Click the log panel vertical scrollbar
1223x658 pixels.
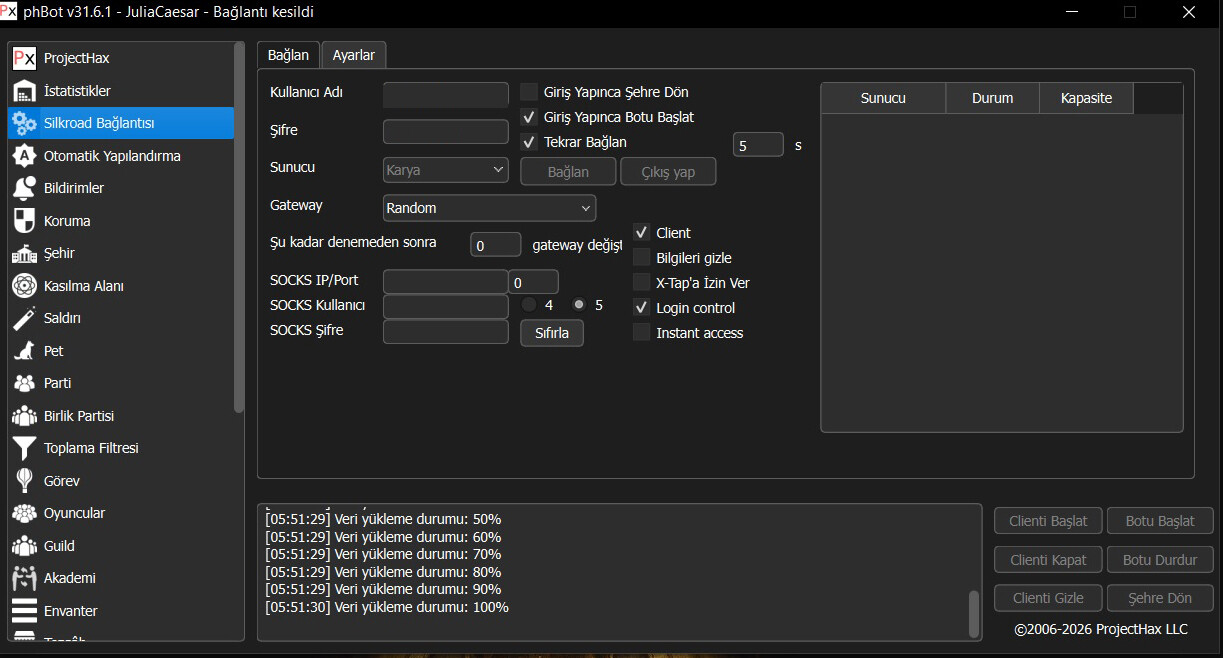974,612
